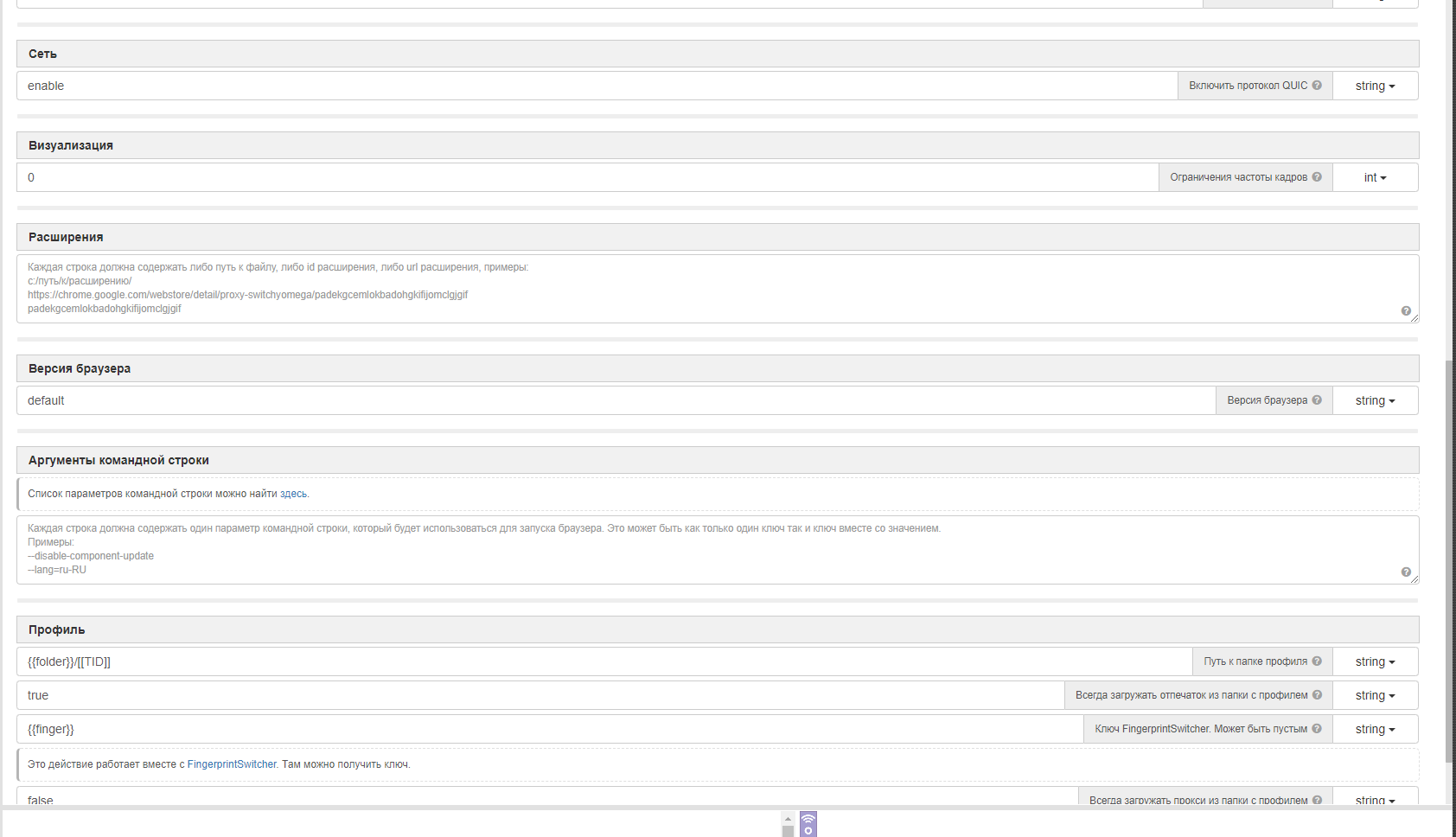Click help icon inside command line arguments box
Image resolution: width=1456 pixels, height=837 pixels.
(x=1406, y=572)
